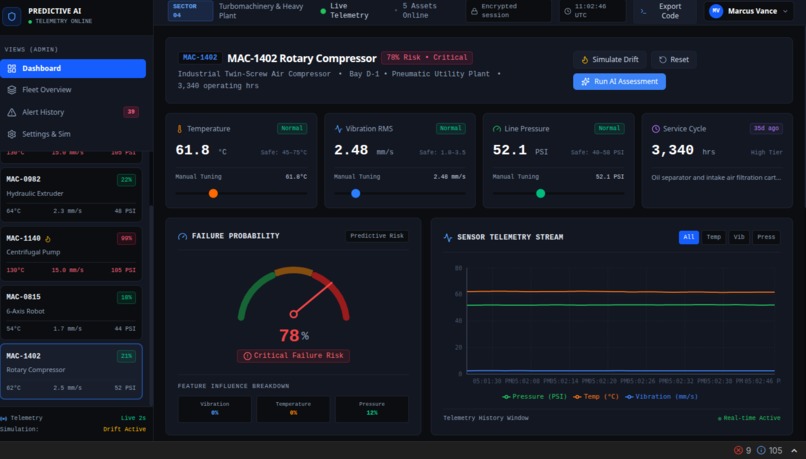
Task: Click the red error count icon in status bar
Action: click(738, 450)
